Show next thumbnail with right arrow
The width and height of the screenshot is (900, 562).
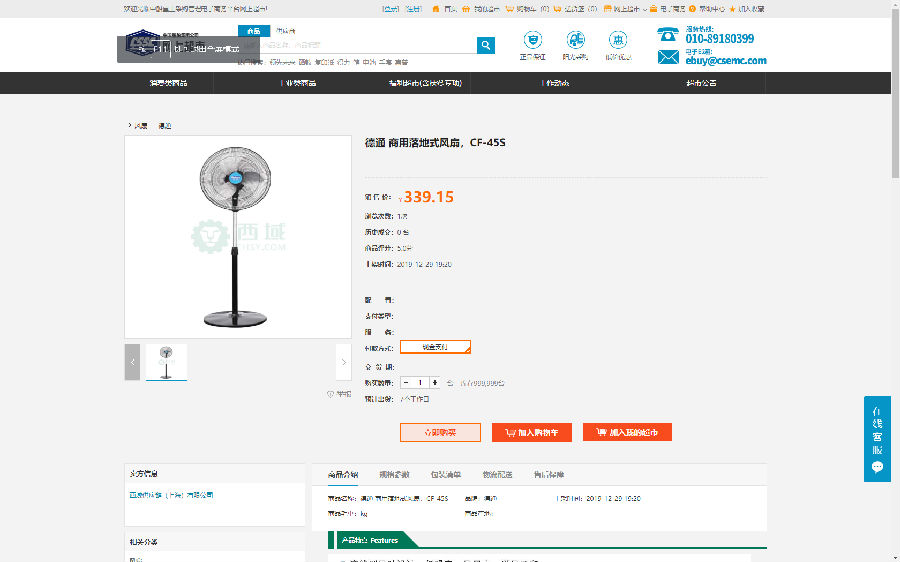tap(343, 362)
